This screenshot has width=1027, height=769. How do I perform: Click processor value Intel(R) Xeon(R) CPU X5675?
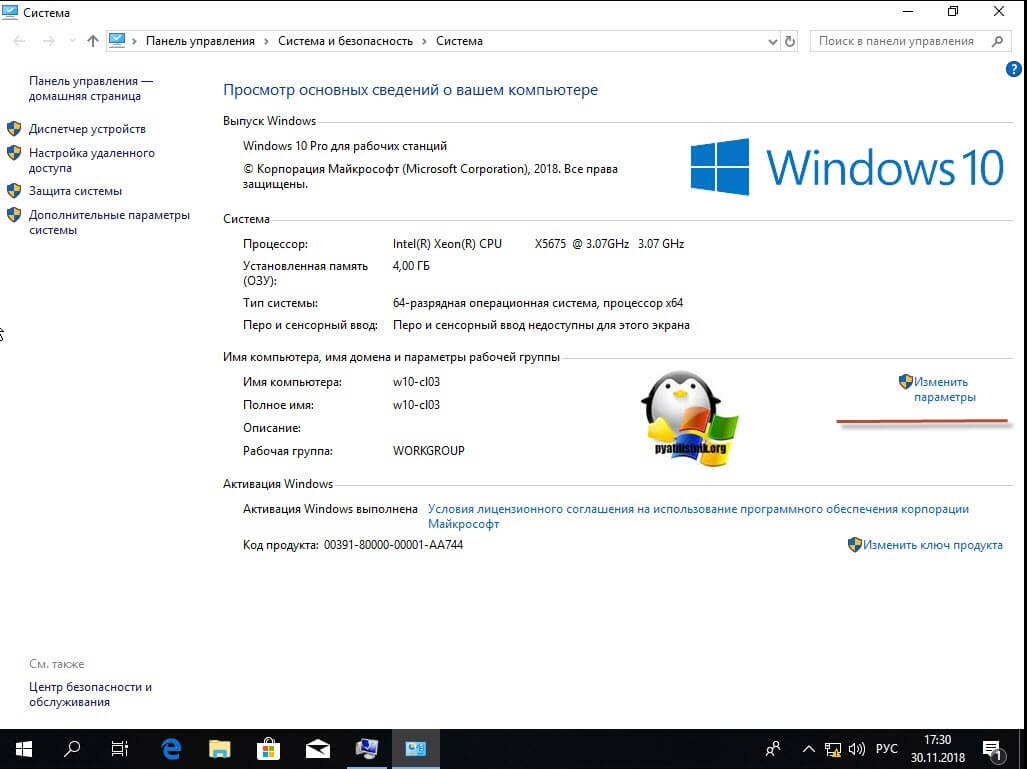(538, 244)
